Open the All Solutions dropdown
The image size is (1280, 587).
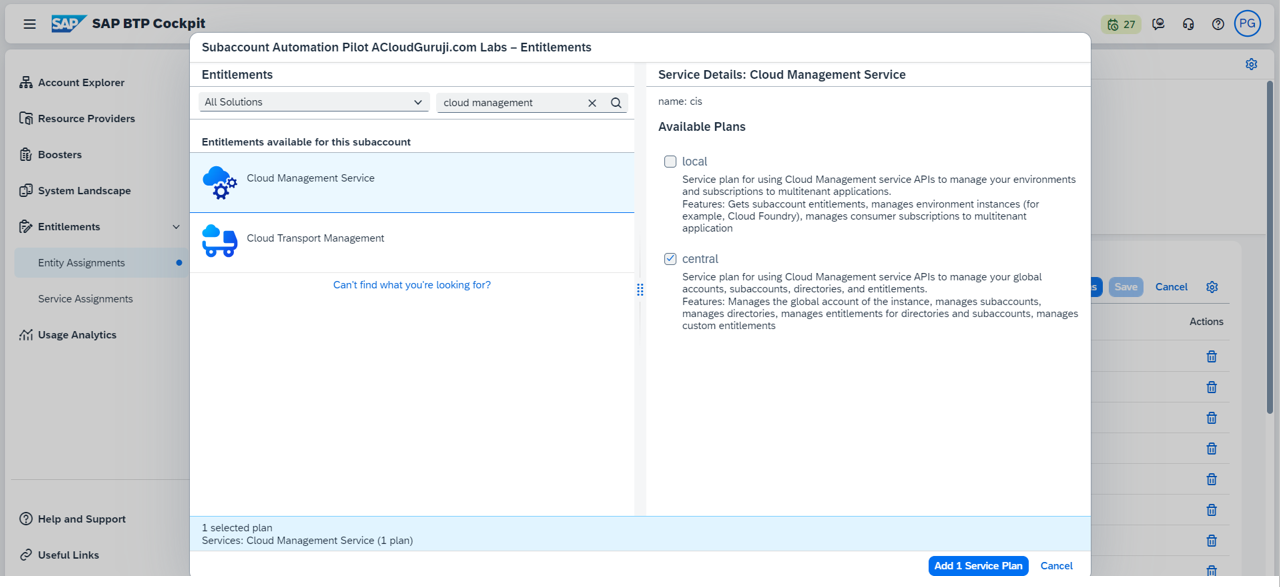pos(313,102)
